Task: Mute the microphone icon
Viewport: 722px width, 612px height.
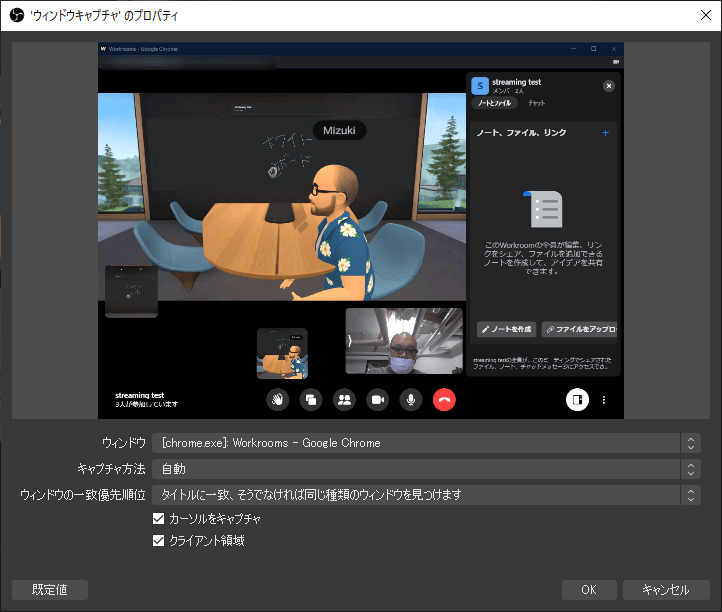Action: (x=410, y=399)
